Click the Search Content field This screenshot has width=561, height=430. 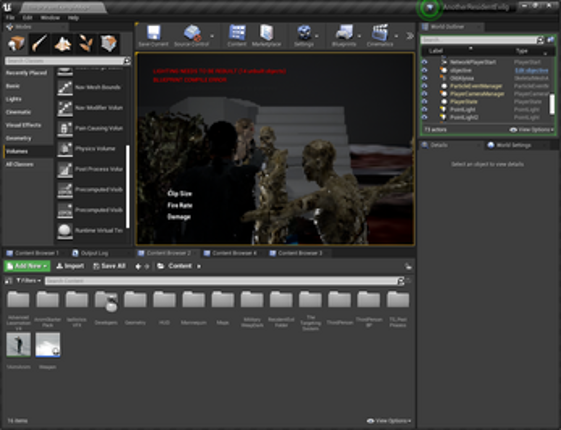(222, 281)
